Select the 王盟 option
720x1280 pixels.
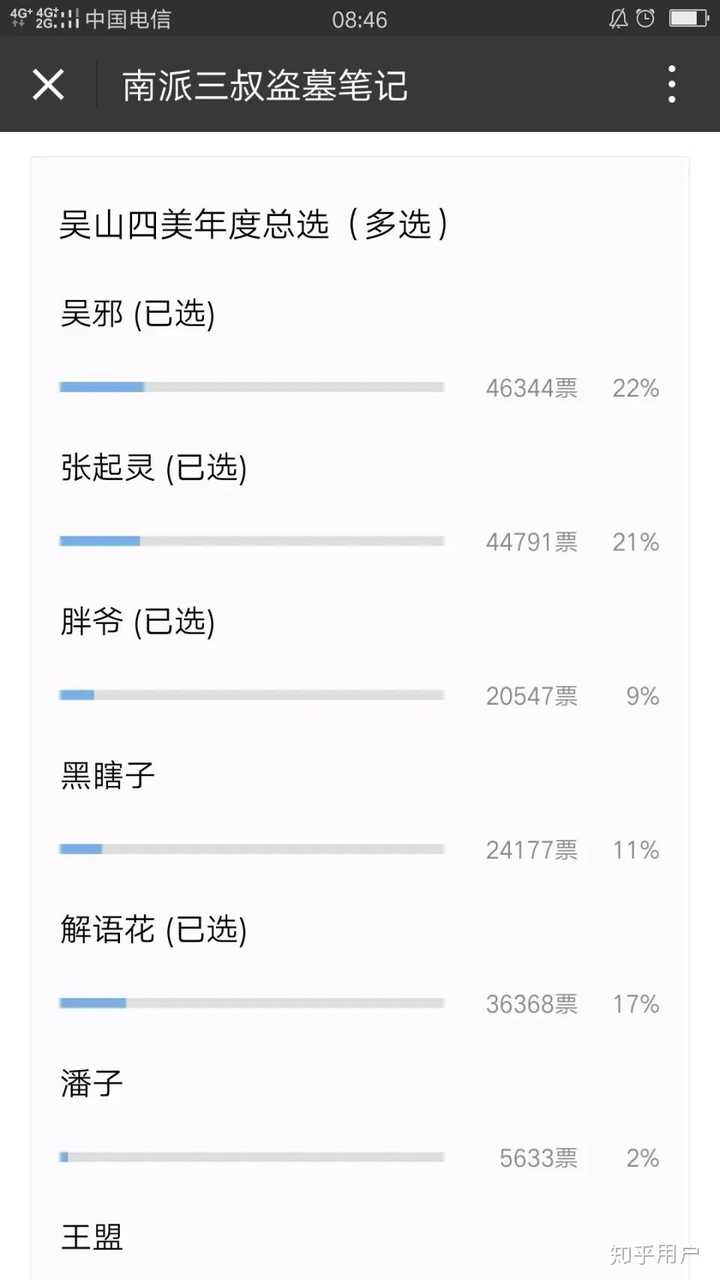pyautogui.click(x=92, y=1238)
